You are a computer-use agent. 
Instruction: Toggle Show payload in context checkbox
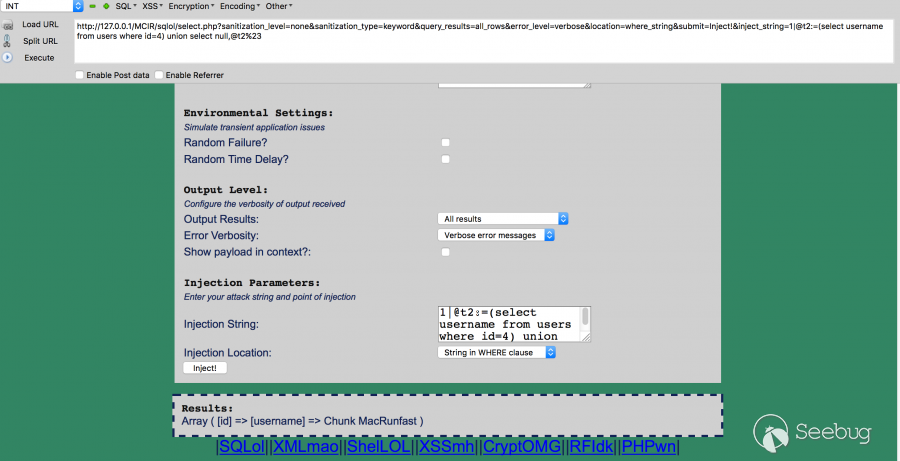click(445, 252)
